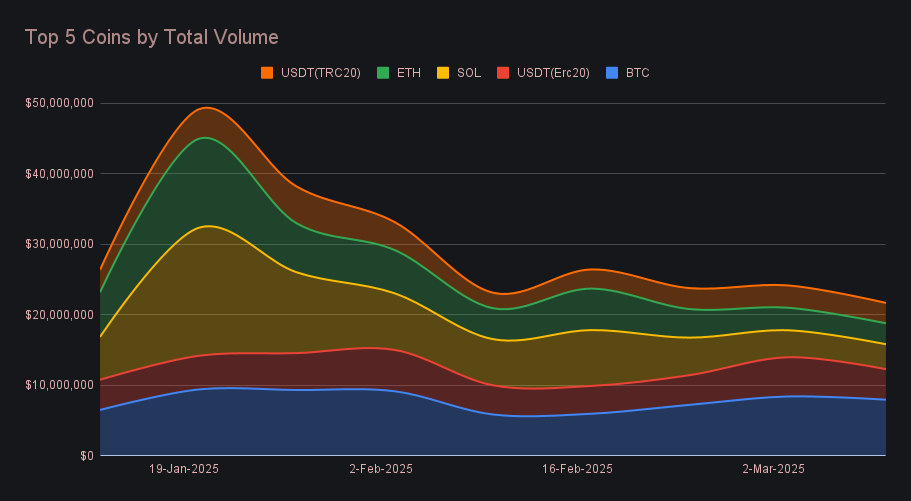The width and height of the screenshot is (911, 501).
Task: Click the orange USDT(TRC20) legend swatch
Action: 267,72
